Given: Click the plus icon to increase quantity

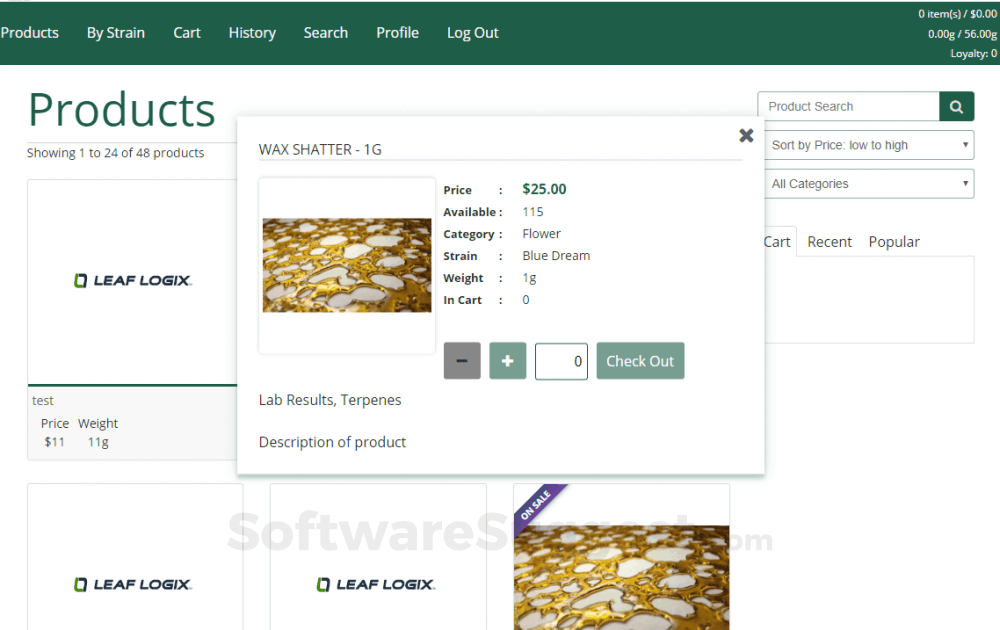Looking at the screenshot, I should (x=507, y=361).
